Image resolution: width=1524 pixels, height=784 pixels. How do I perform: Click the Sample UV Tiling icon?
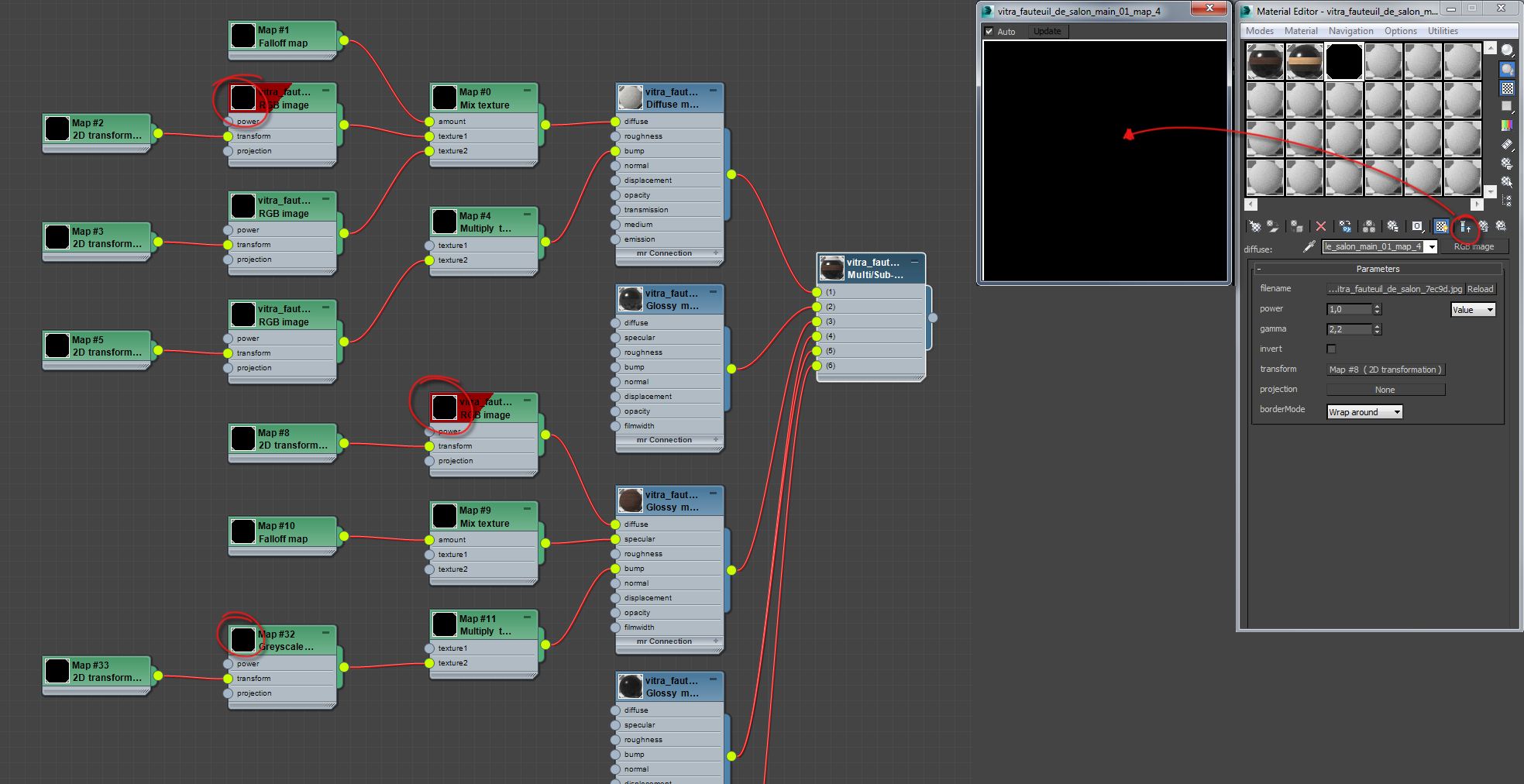click(x=1507, y=106)
